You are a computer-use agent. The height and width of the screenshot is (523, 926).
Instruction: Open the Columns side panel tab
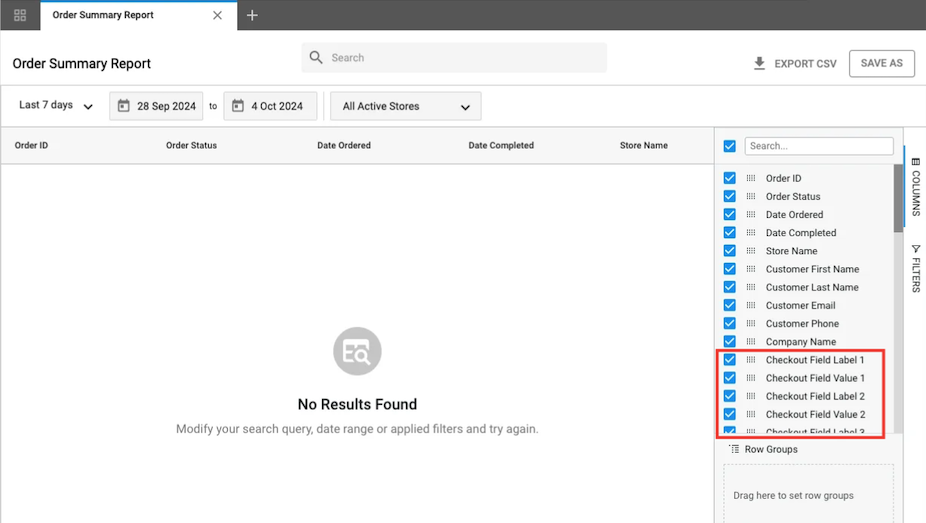(x=915, y=187)
